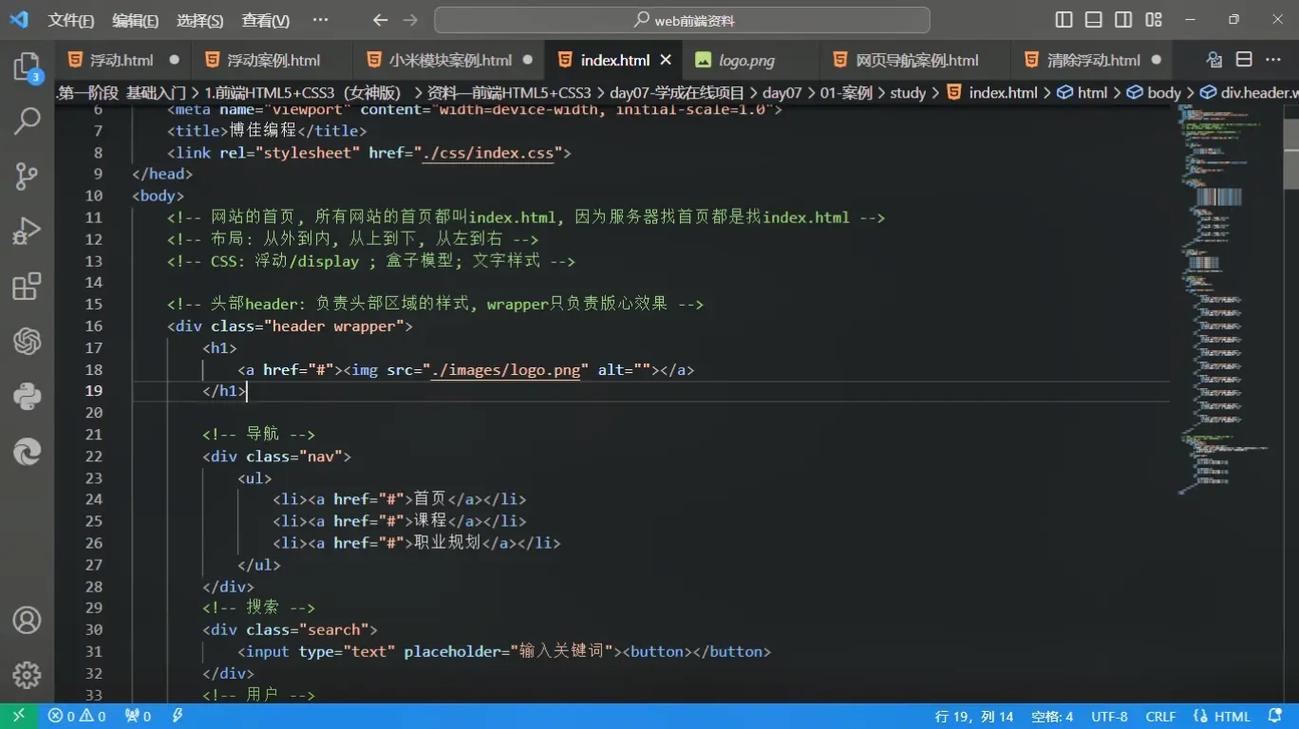Open the more menu items ellipsis
The image size is (1299, 729).
320,20
